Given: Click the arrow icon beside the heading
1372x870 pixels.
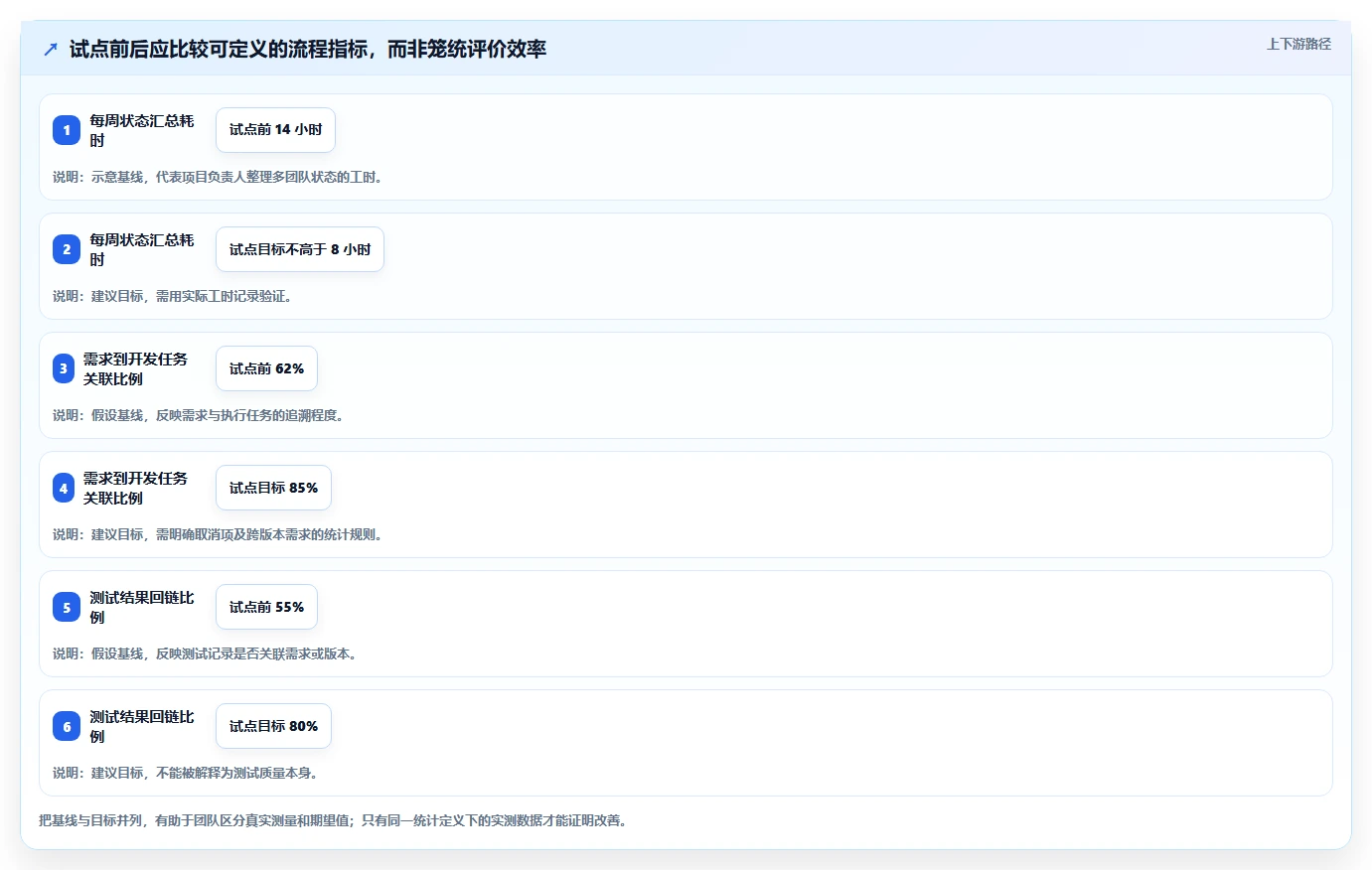Looking at the screenshot, I should tap(51, 49).
